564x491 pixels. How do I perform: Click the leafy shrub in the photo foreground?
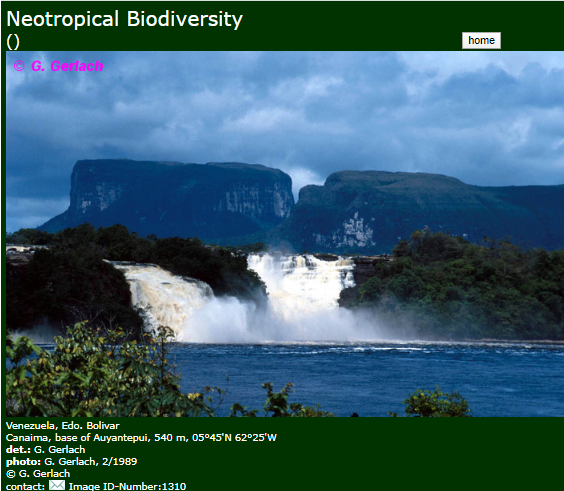point(90,374)
